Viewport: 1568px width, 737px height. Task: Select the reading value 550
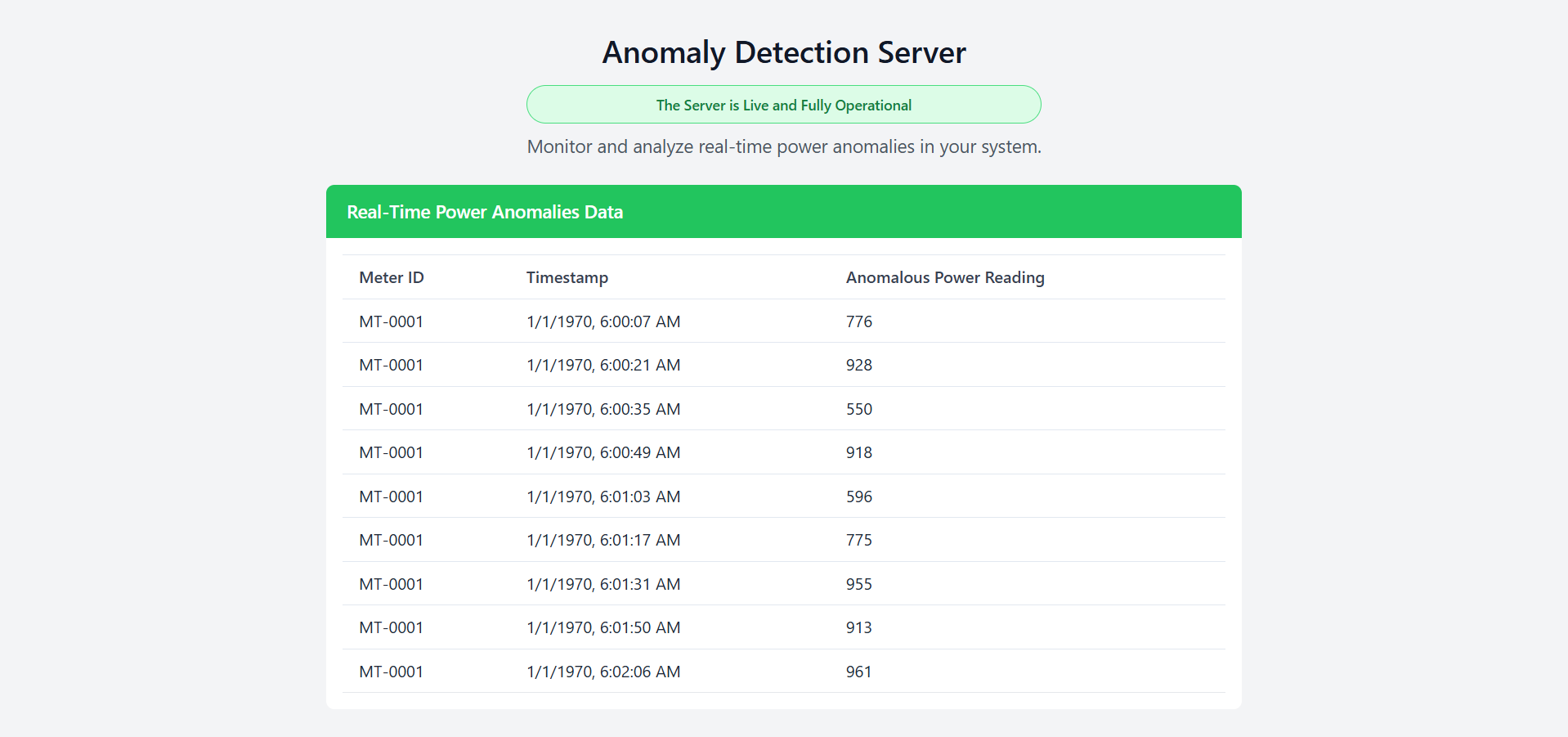coord(859,409)
